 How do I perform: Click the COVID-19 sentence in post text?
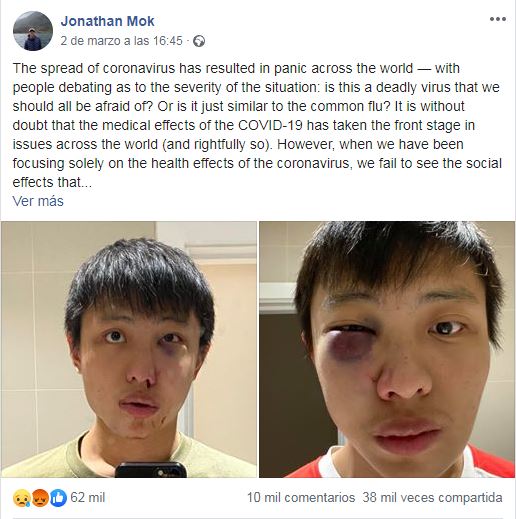tap(244, 125)
